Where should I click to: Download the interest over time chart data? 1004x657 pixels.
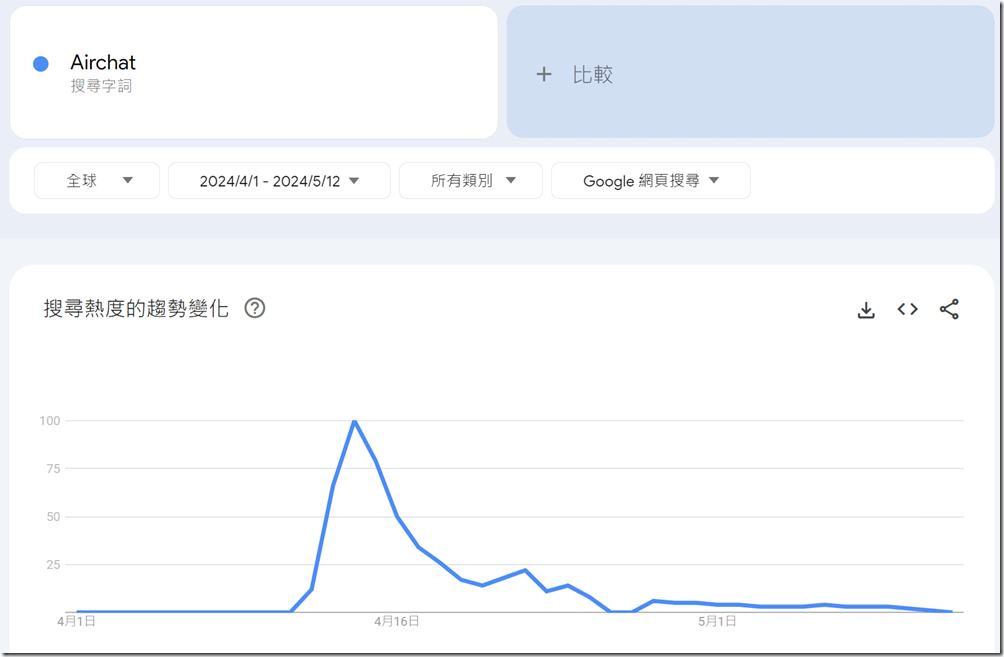(866, 310)
